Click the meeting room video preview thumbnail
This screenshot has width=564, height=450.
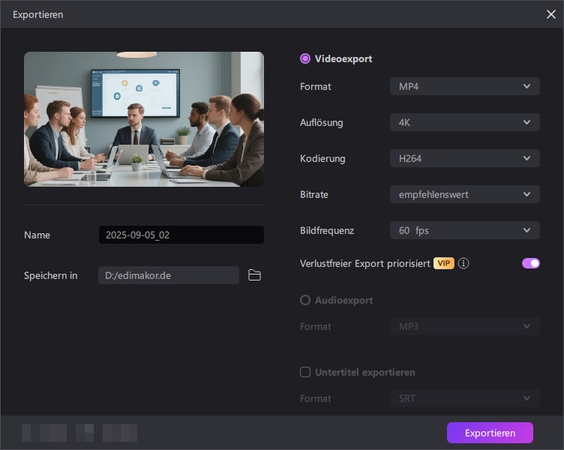point(144,119)
